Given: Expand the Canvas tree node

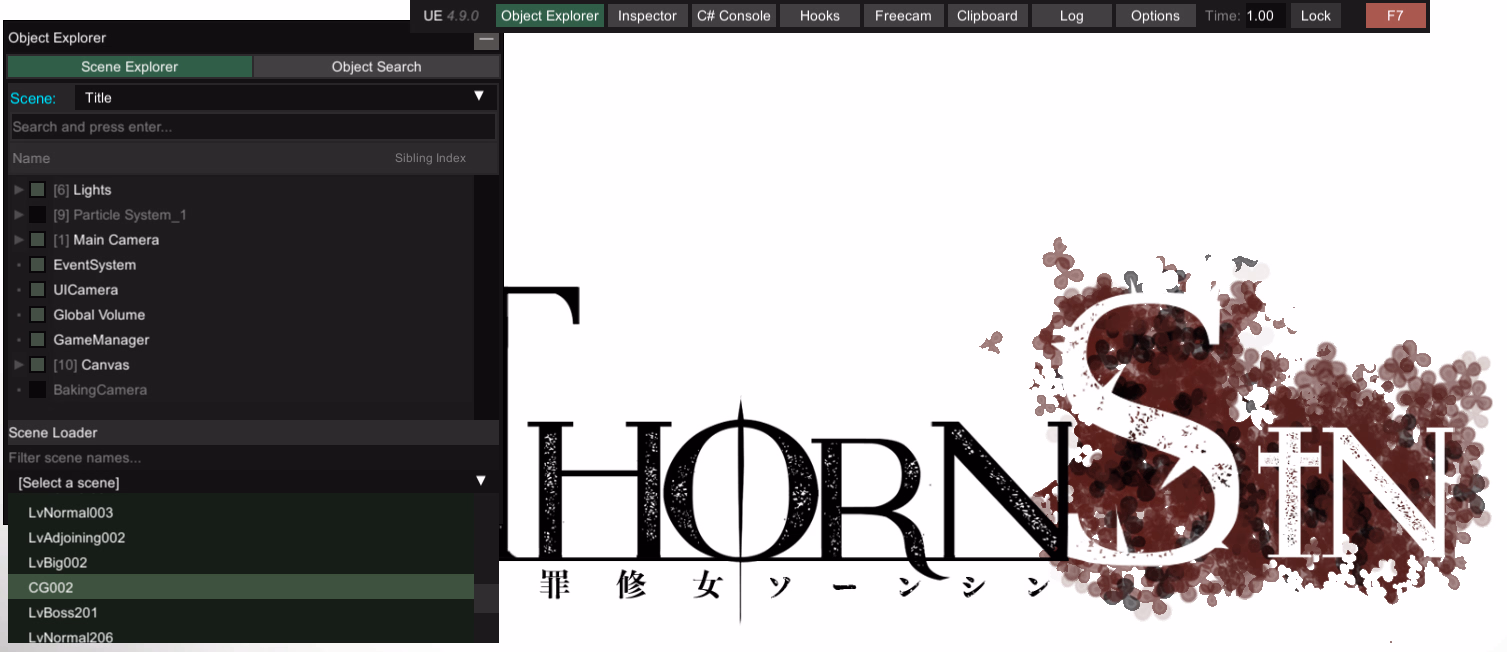Looking at the screenshot, I should click(x=19, y=365).
